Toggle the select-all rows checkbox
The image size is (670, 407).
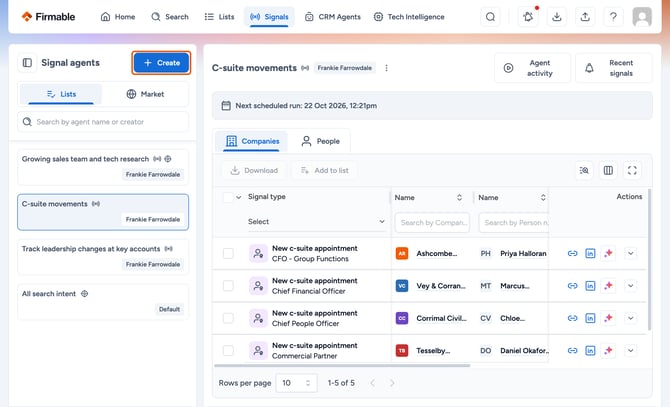click(x=228, y=197)
